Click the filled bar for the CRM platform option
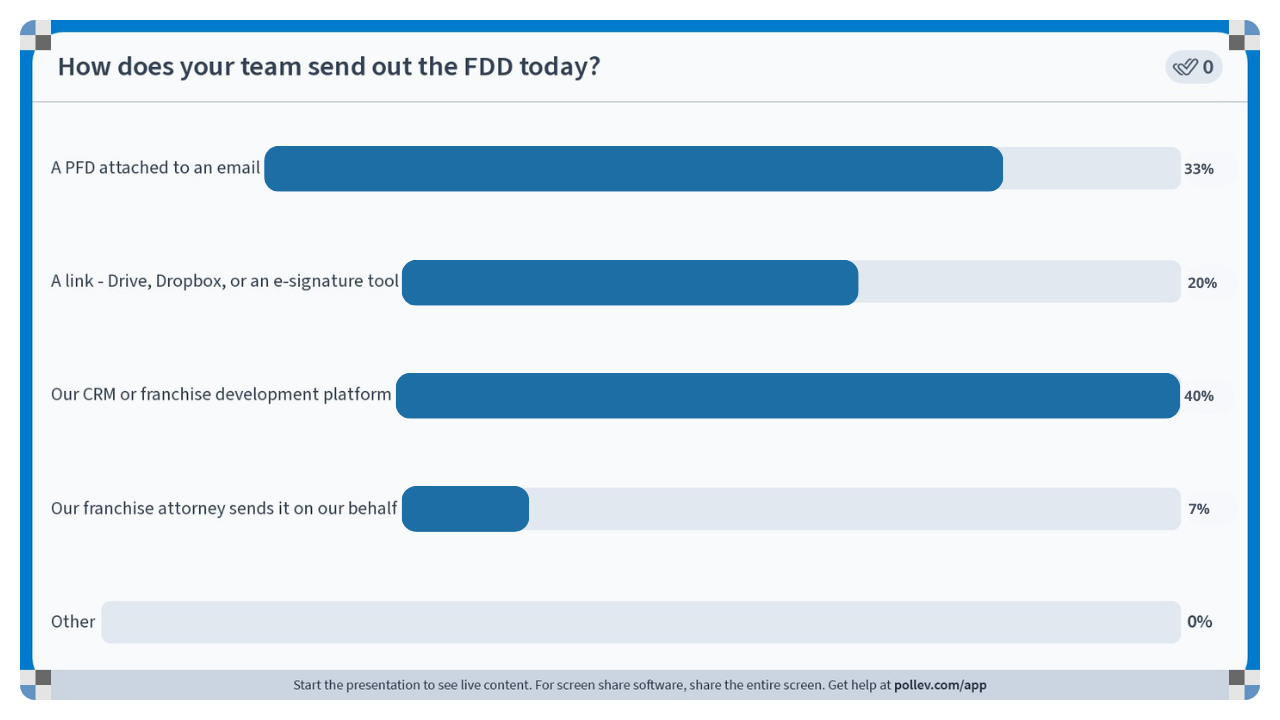Viewport: 1280px width, 720px height. [788, 395]
